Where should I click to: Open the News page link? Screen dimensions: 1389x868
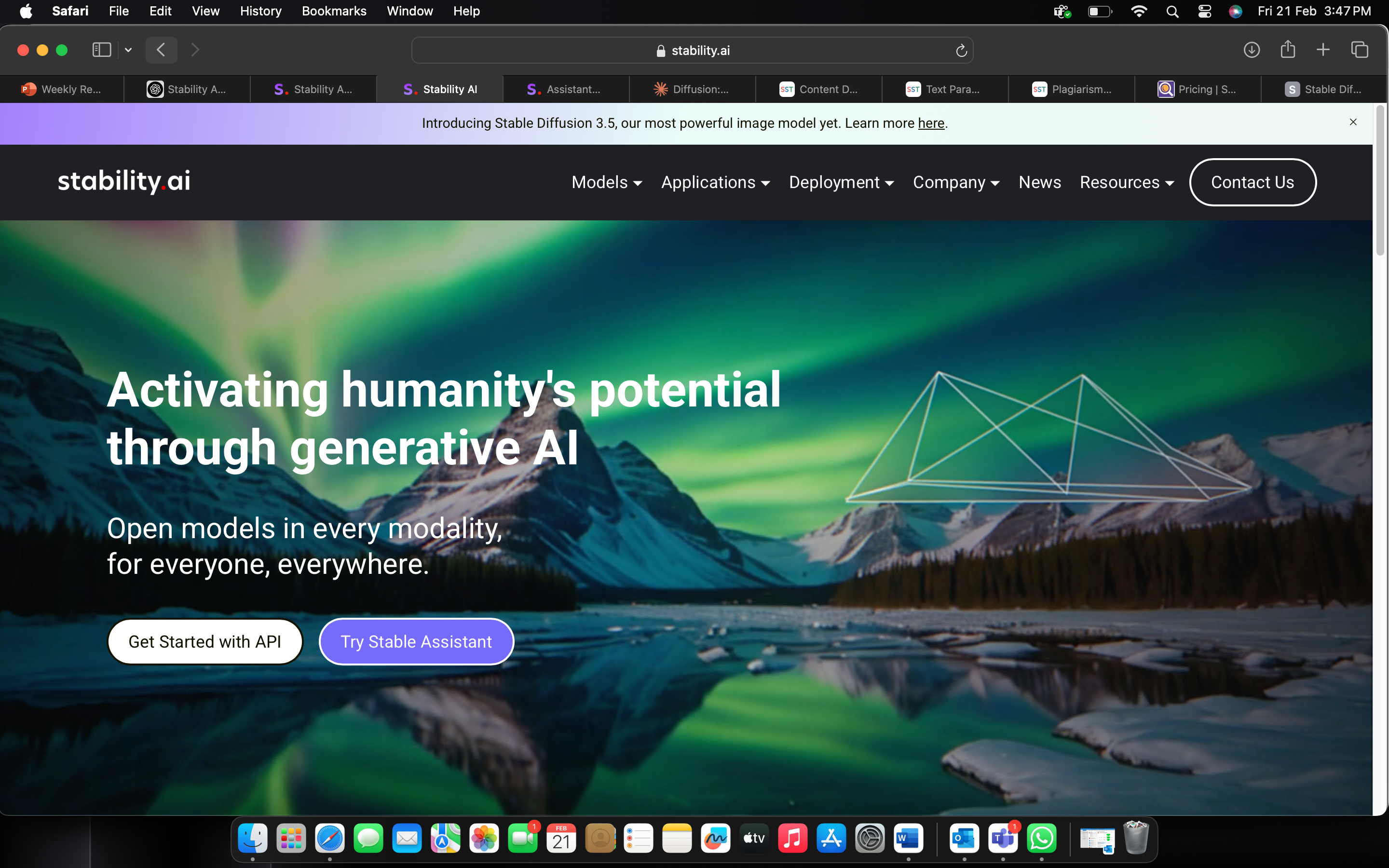(x=1039, y=183)
